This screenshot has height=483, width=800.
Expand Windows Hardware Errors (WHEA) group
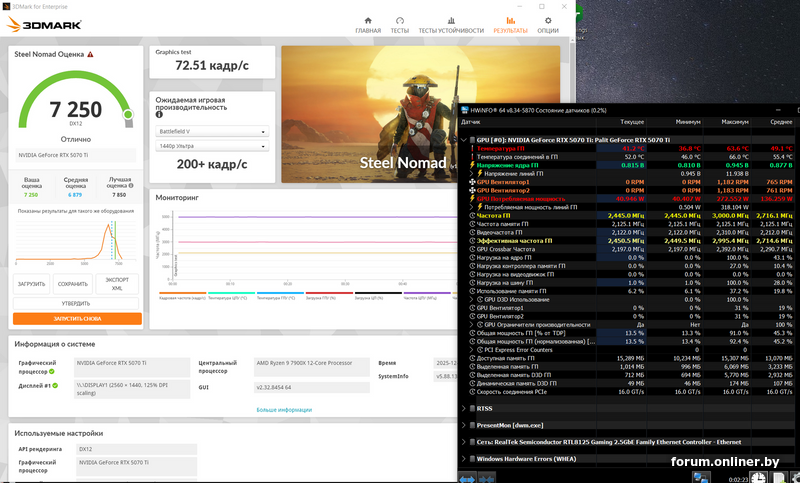click(465, 458)
